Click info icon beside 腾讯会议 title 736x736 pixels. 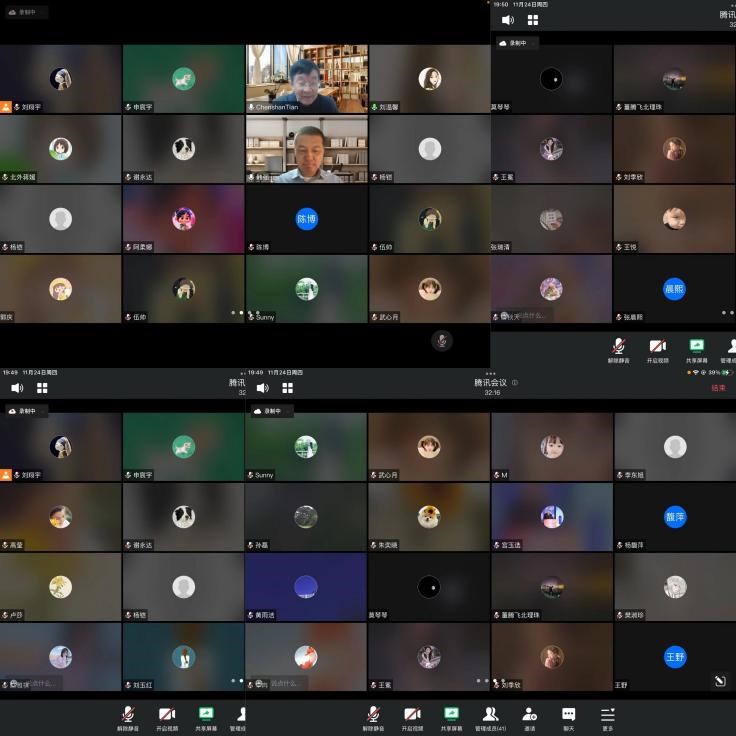pos(515,382)
